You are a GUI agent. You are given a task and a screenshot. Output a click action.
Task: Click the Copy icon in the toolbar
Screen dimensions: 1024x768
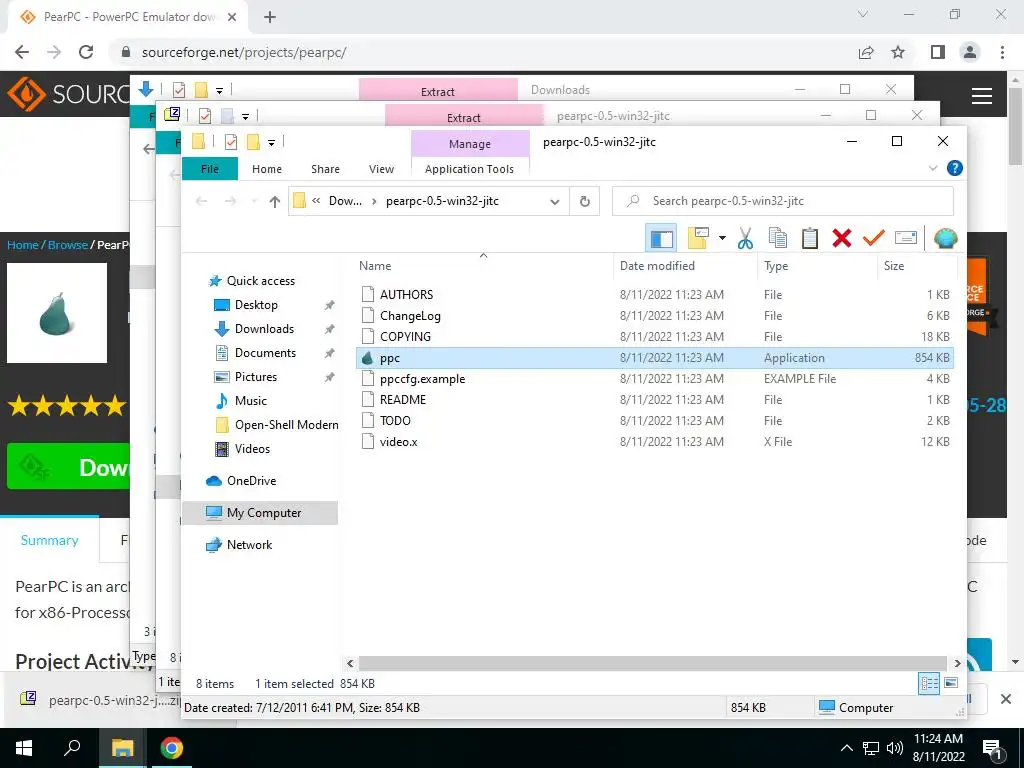tap(777, 238)
